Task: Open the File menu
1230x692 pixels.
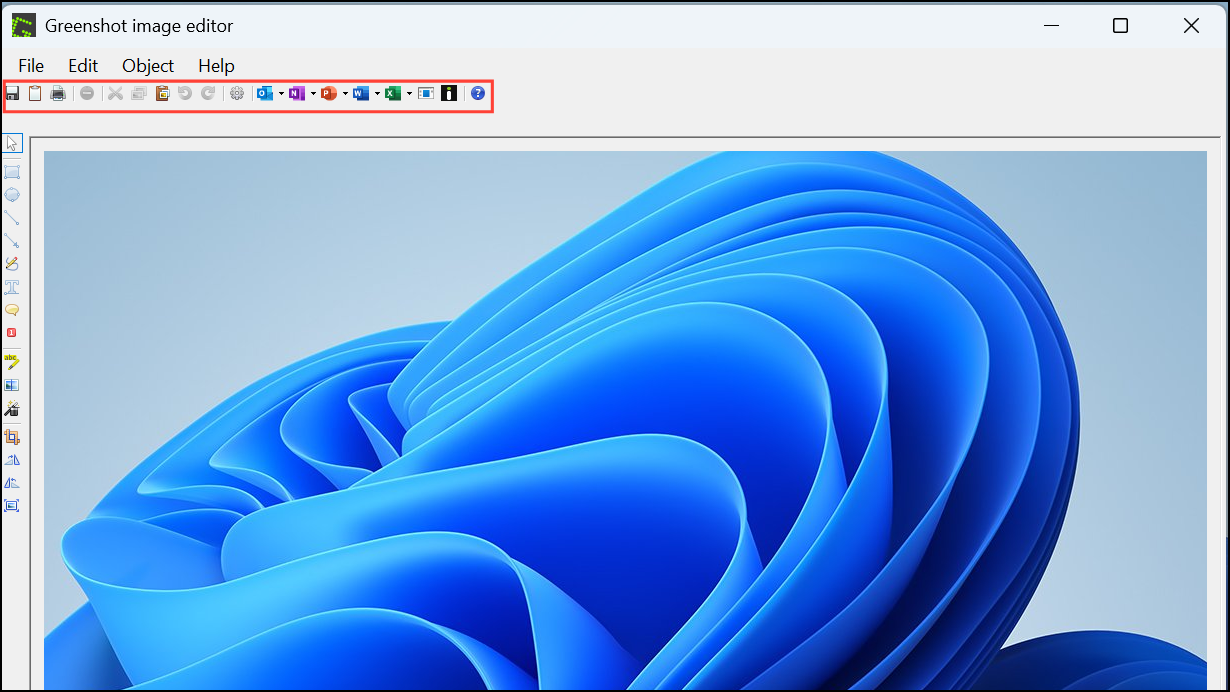Action: [x=31, y=65]
